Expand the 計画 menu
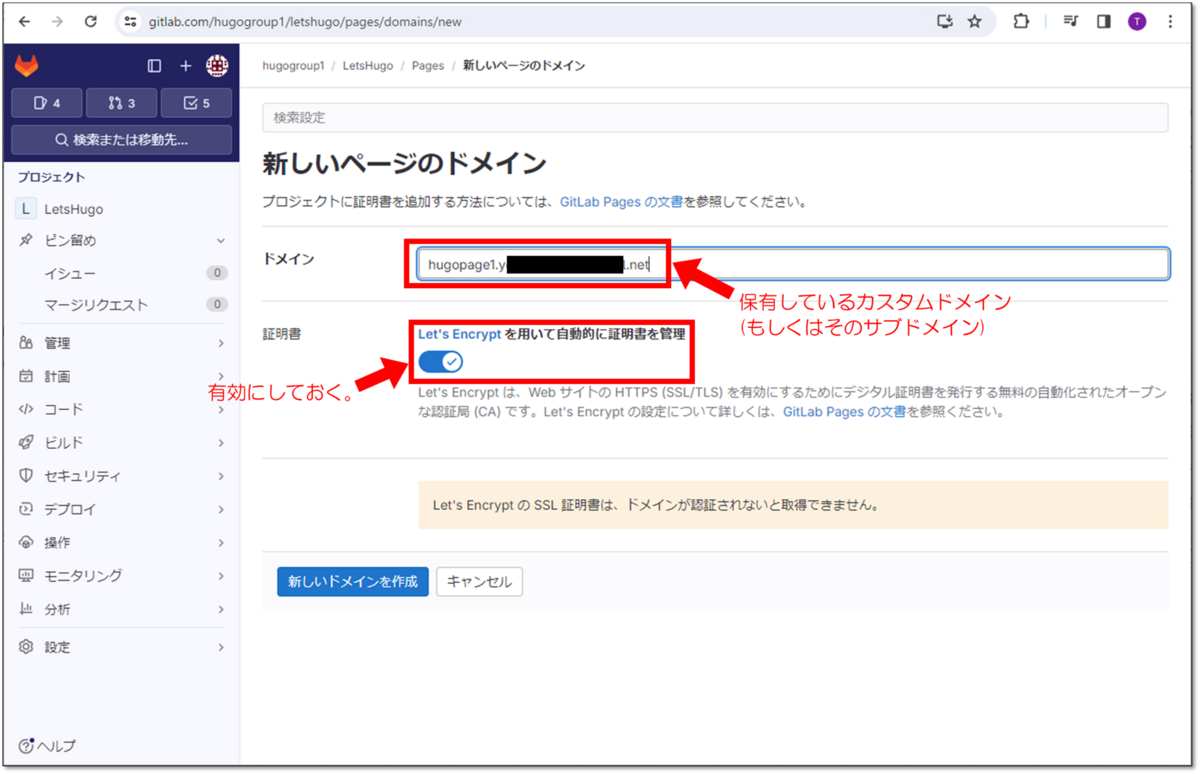Screen dimensions: 1200x774 tap(121, 376)
